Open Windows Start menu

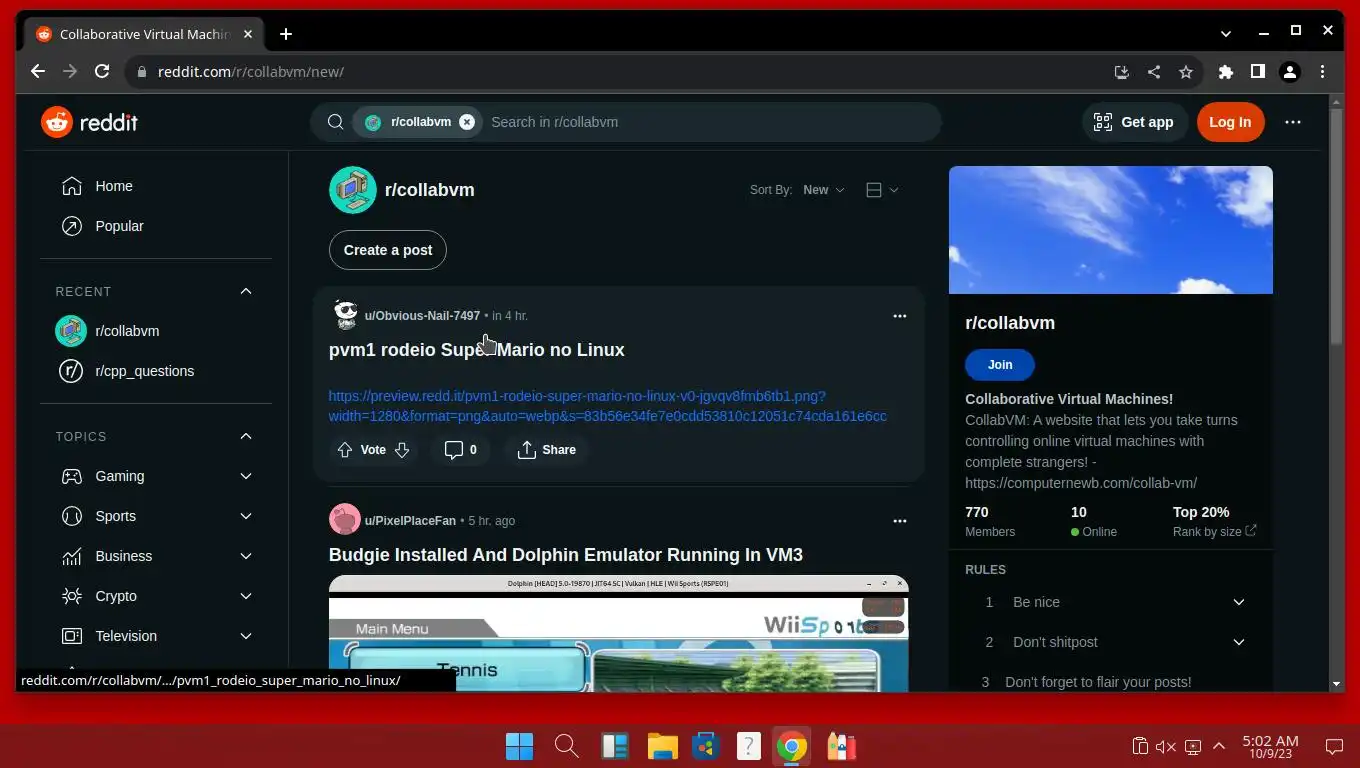click(520, 746)
